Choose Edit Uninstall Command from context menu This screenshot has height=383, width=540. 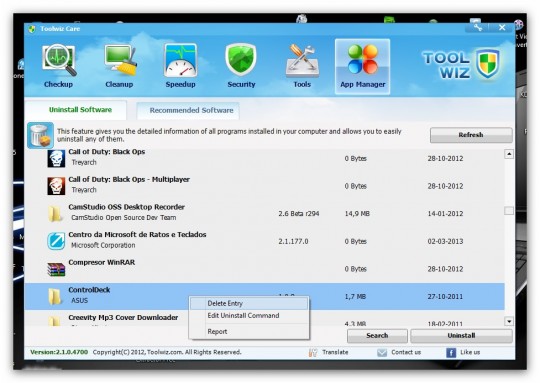point(249,315)
